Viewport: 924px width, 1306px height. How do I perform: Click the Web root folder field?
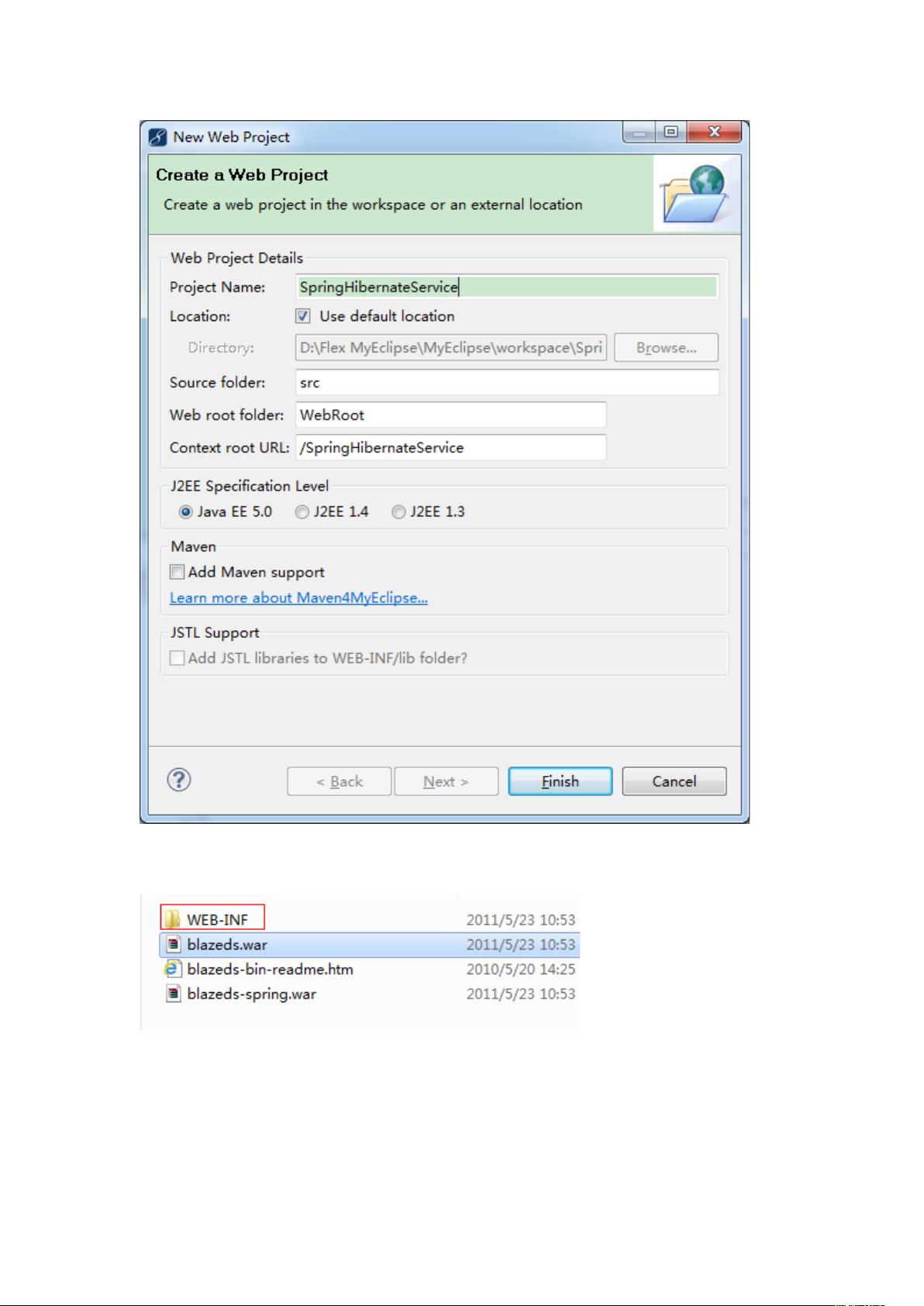point(451,415)
